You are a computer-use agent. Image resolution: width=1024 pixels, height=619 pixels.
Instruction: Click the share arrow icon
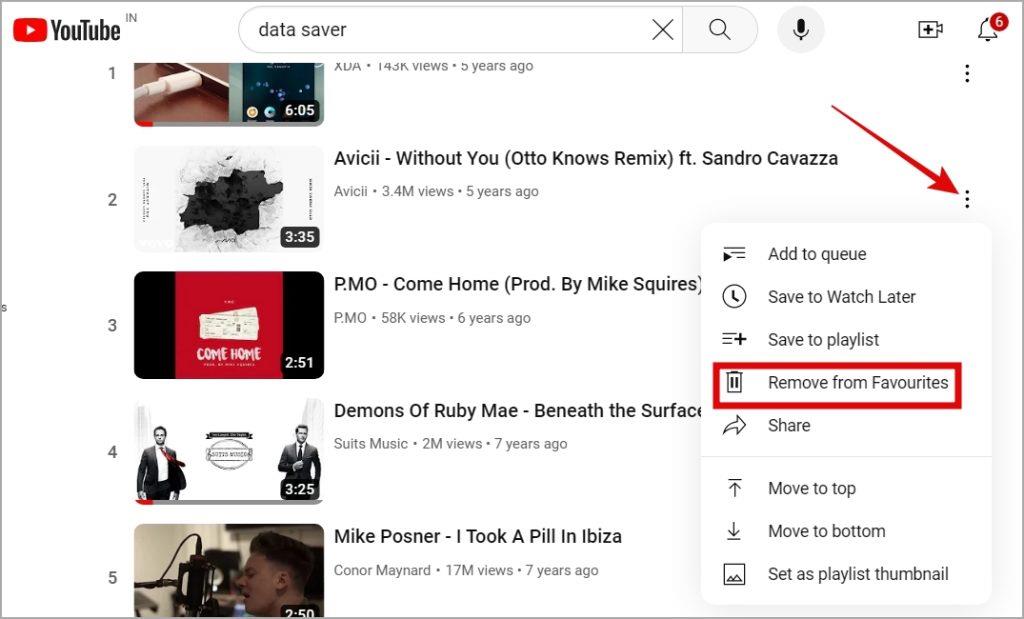(734, 426)
